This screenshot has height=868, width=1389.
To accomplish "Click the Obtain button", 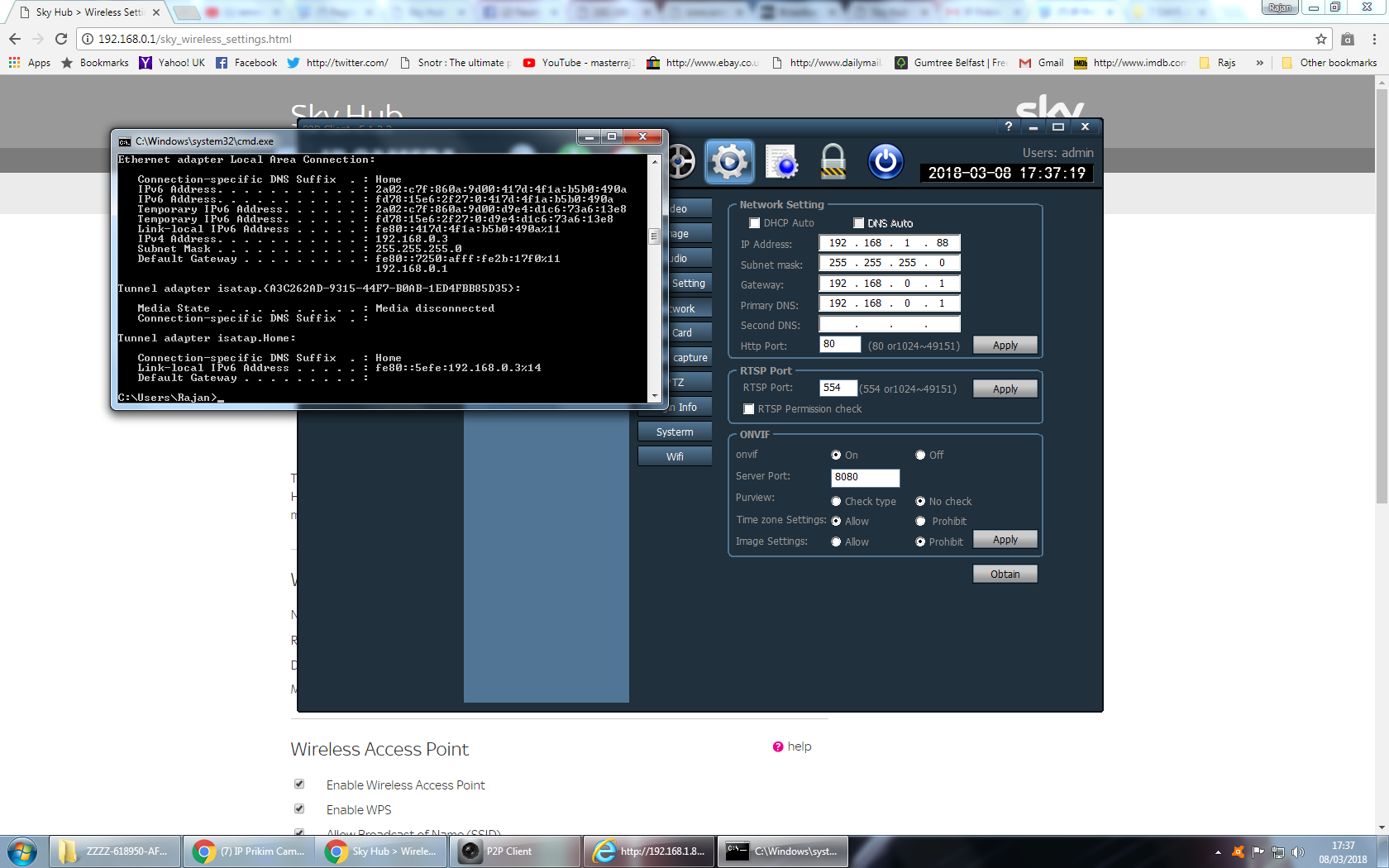I will coord(1005,574).
